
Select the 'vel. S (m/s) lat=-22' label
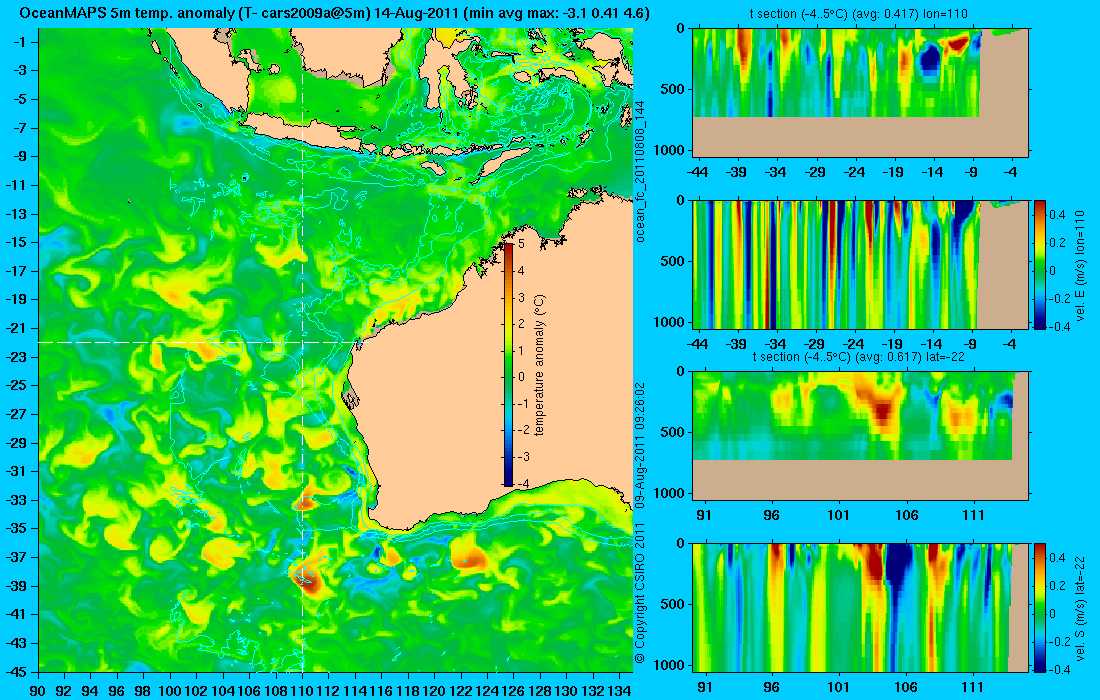pyautogui.click(x=1080, y=608)
